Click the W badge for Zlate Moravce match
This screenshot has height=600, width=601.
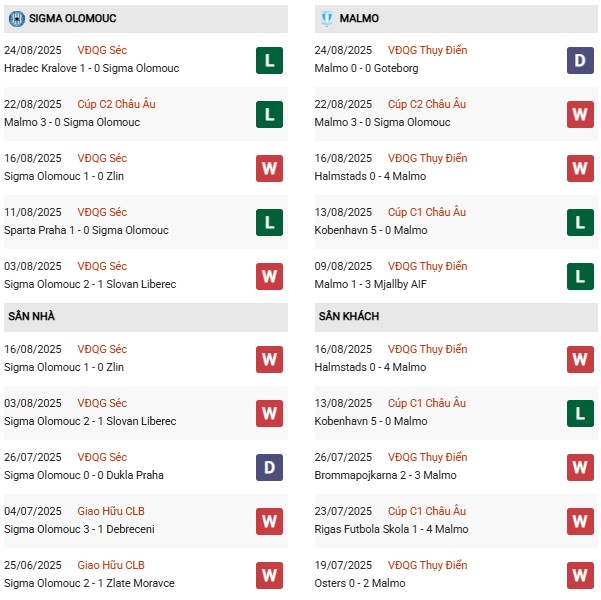[268, 575]
